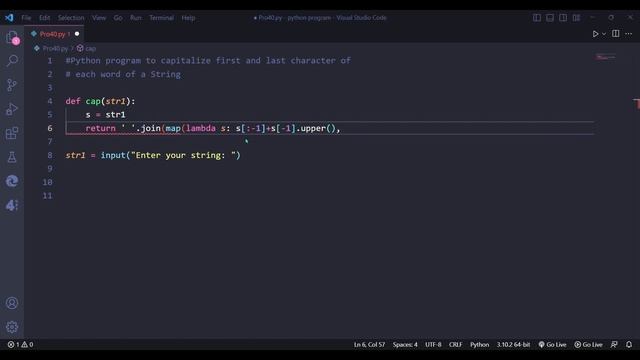Viewport: 640px width, 360px height.
Task: Toggle the primary side bar layout
Action: 537,18
